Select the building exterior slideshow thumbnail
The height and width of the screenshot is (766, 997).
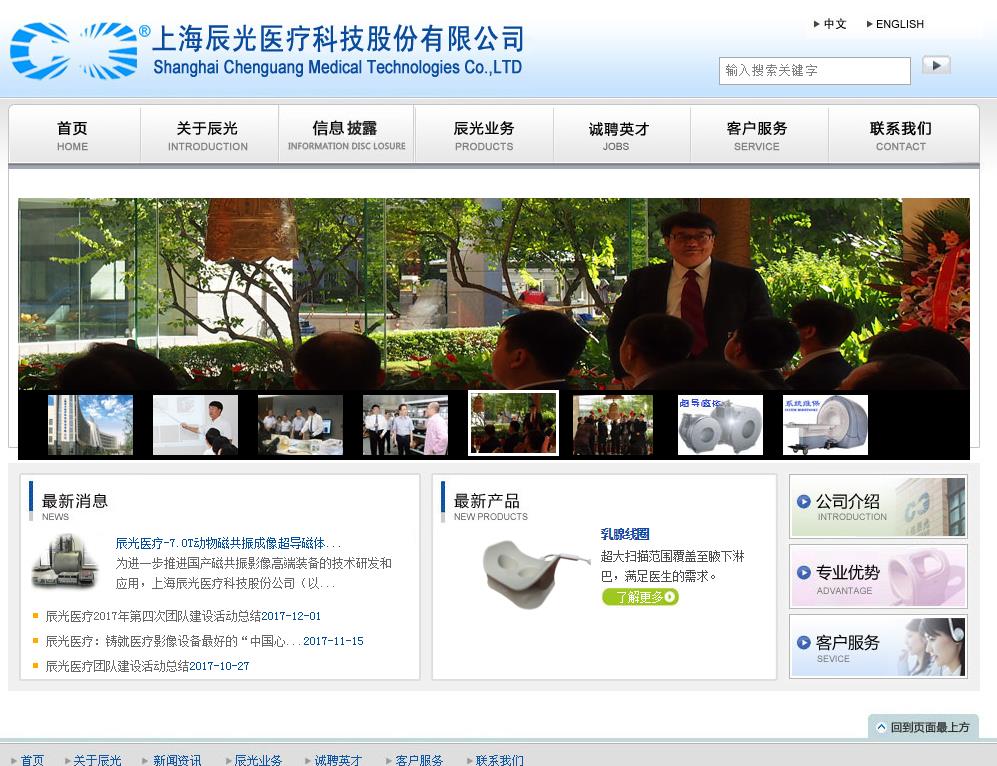click(x=90, y=425)
